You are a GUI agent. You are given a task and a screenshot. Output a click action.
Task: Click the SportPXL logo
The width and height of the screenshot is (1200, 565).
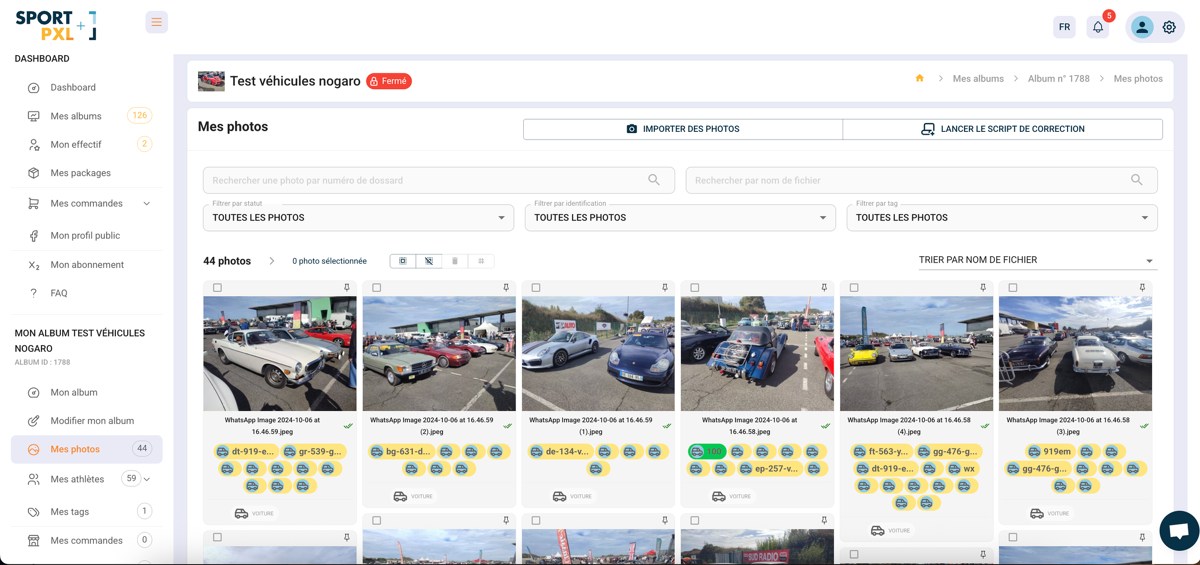(x=56, y=24)
